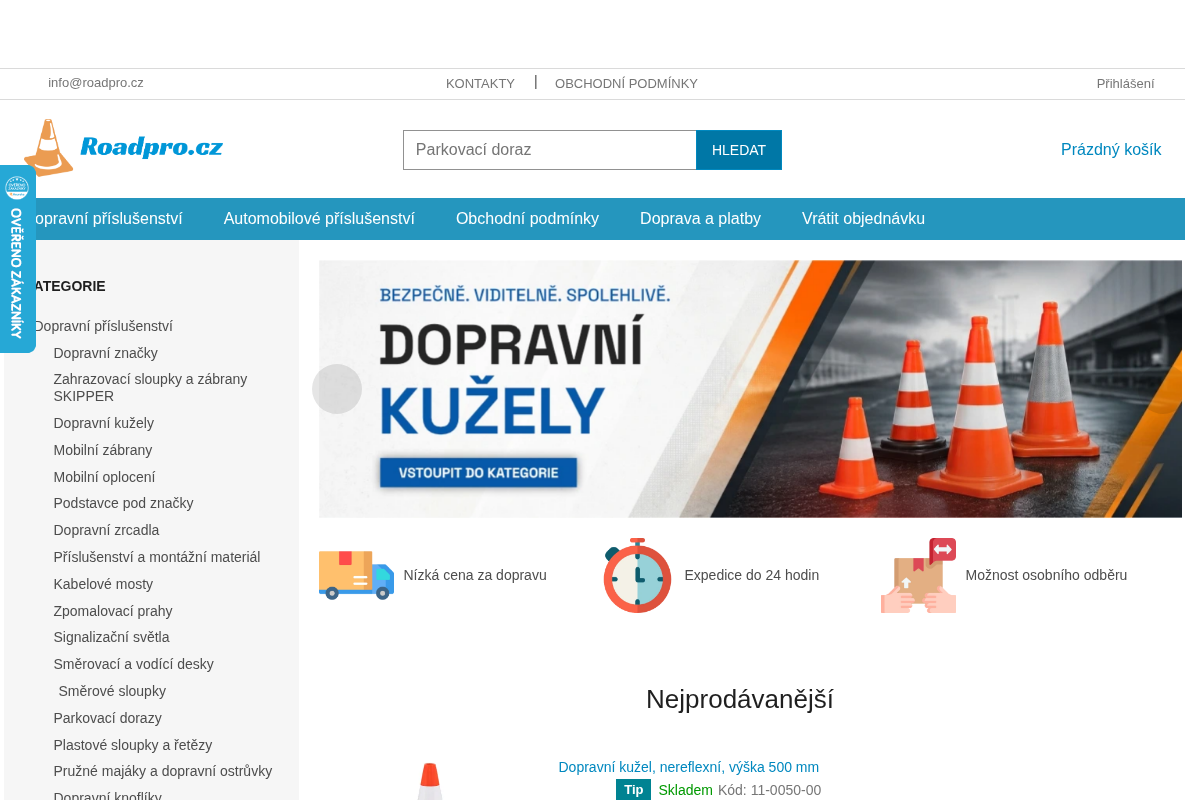
Task: Open Mobilní zábrany category
Action: coord(103,450)
